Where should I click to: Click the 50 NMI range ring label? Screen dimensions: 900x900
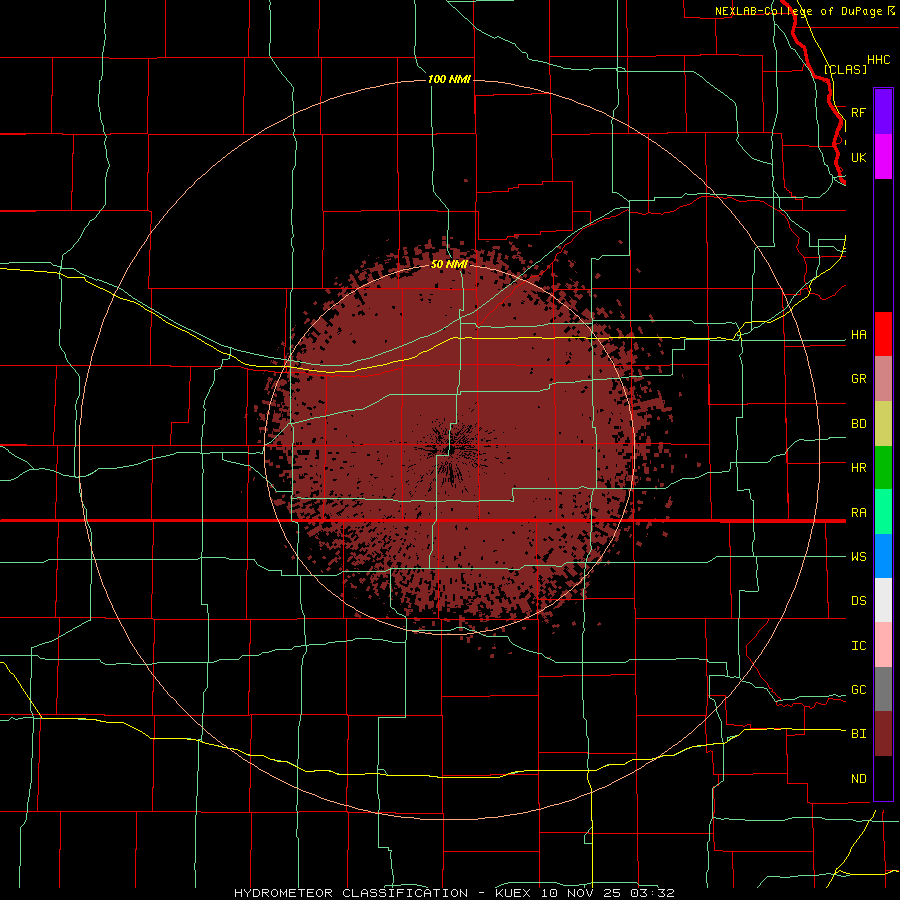(x=449, y=264)
